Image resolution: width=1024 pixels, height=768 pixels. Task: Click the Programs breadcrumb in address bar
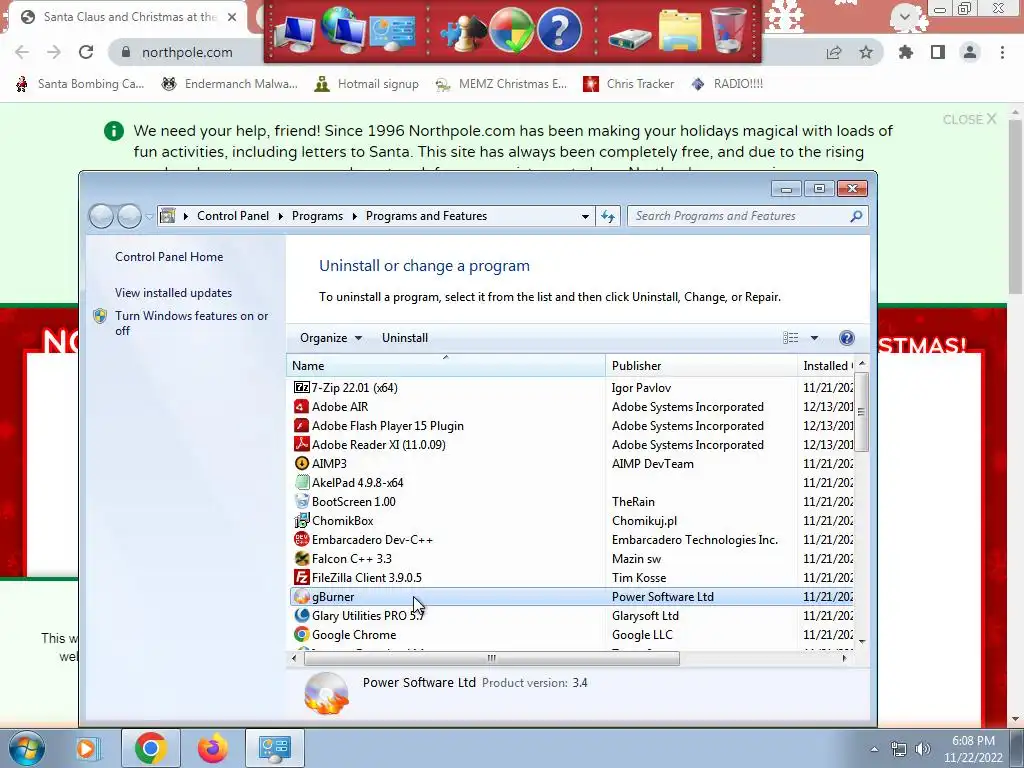317,216
